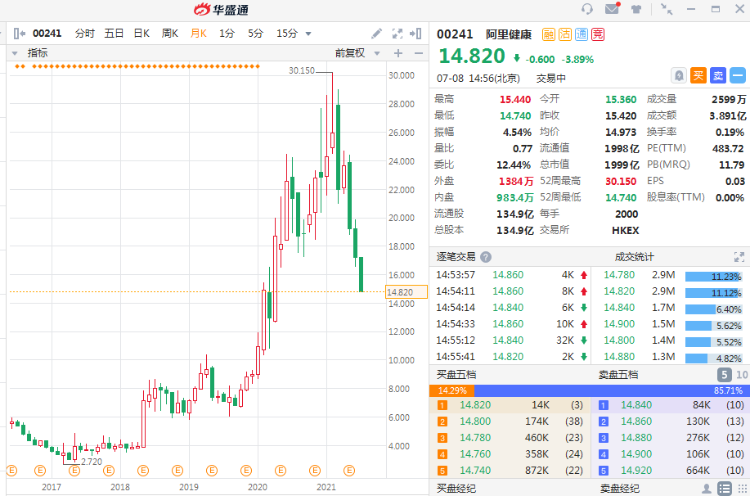
Task: Remove from watchlist minus button
Action: (738, 75)
